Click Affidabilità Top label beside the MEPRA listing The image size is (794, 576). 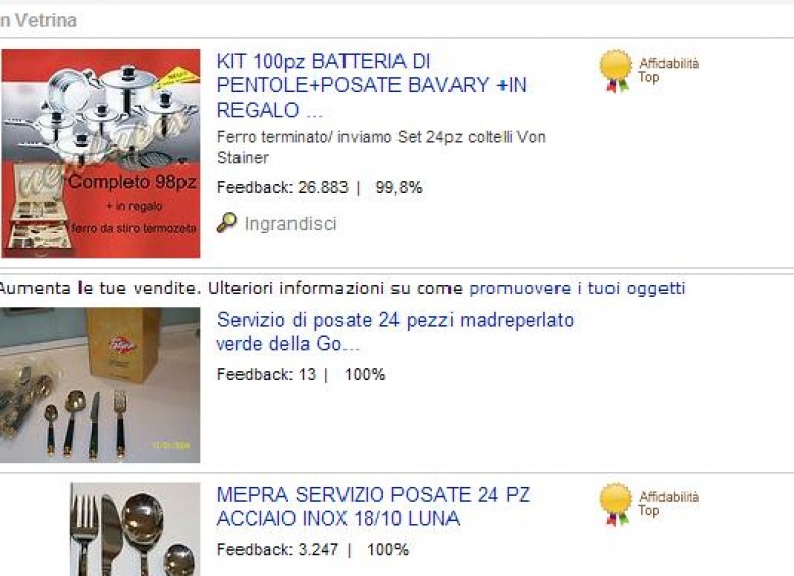(668, 503)
